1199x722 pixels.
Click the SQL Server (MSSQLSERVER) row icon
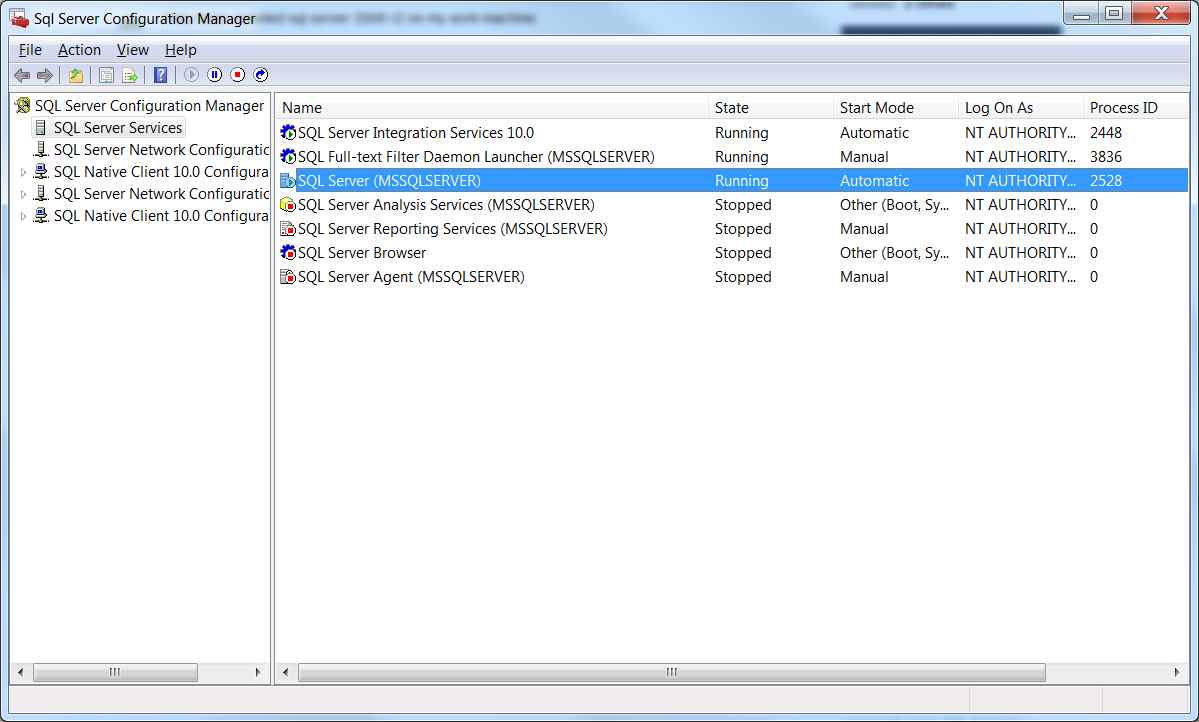[x=288, y=180]
